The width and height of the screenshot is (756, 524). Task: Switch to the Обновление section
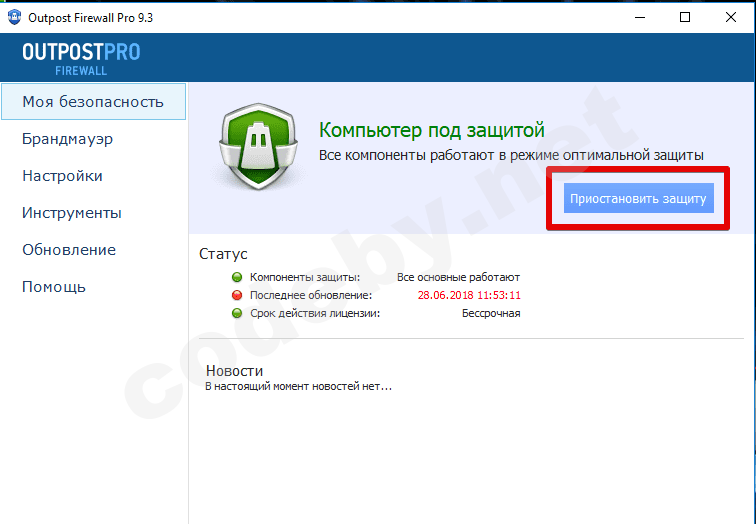click(69, 250)
